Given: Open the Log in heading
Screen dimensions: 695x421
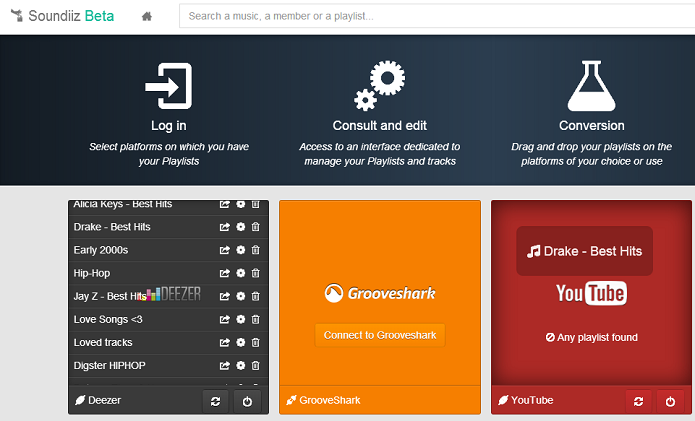Looking at the screenshot, I should pyautogui.click(x=168, y=125).
